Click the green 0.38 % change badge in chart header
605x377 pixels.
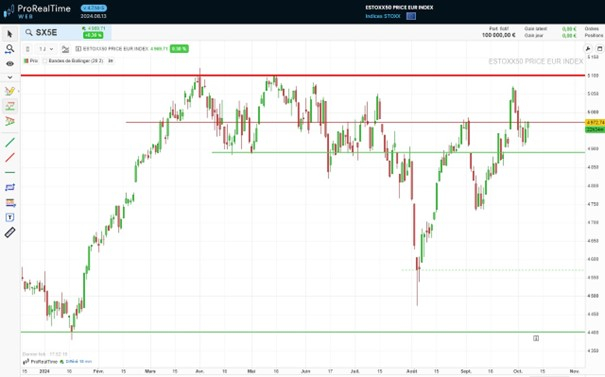tap(179, 49)
